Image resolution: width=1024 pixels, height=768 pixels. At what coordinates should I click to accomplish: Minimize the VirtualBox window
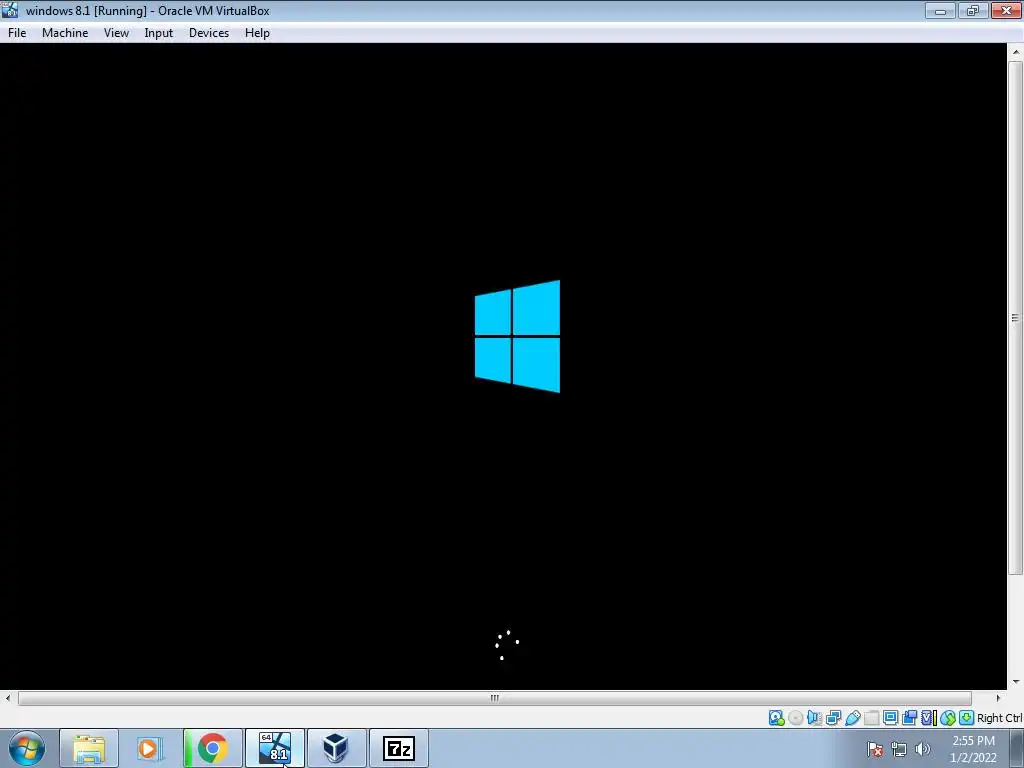coord(940,10)
